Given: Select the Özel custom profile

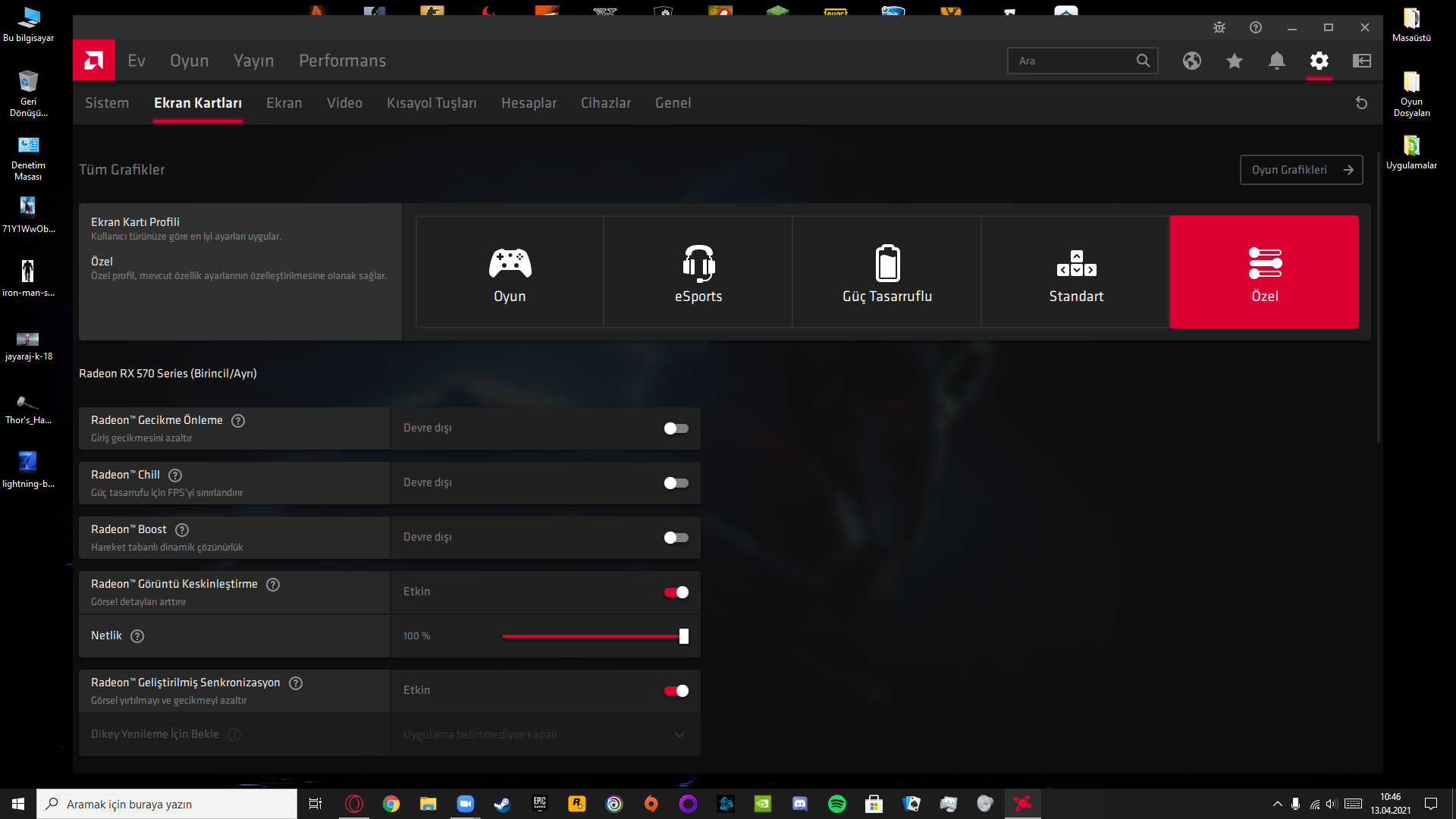Looking at the screenshot, I should pyautogui.click(x=1264, y=272).
